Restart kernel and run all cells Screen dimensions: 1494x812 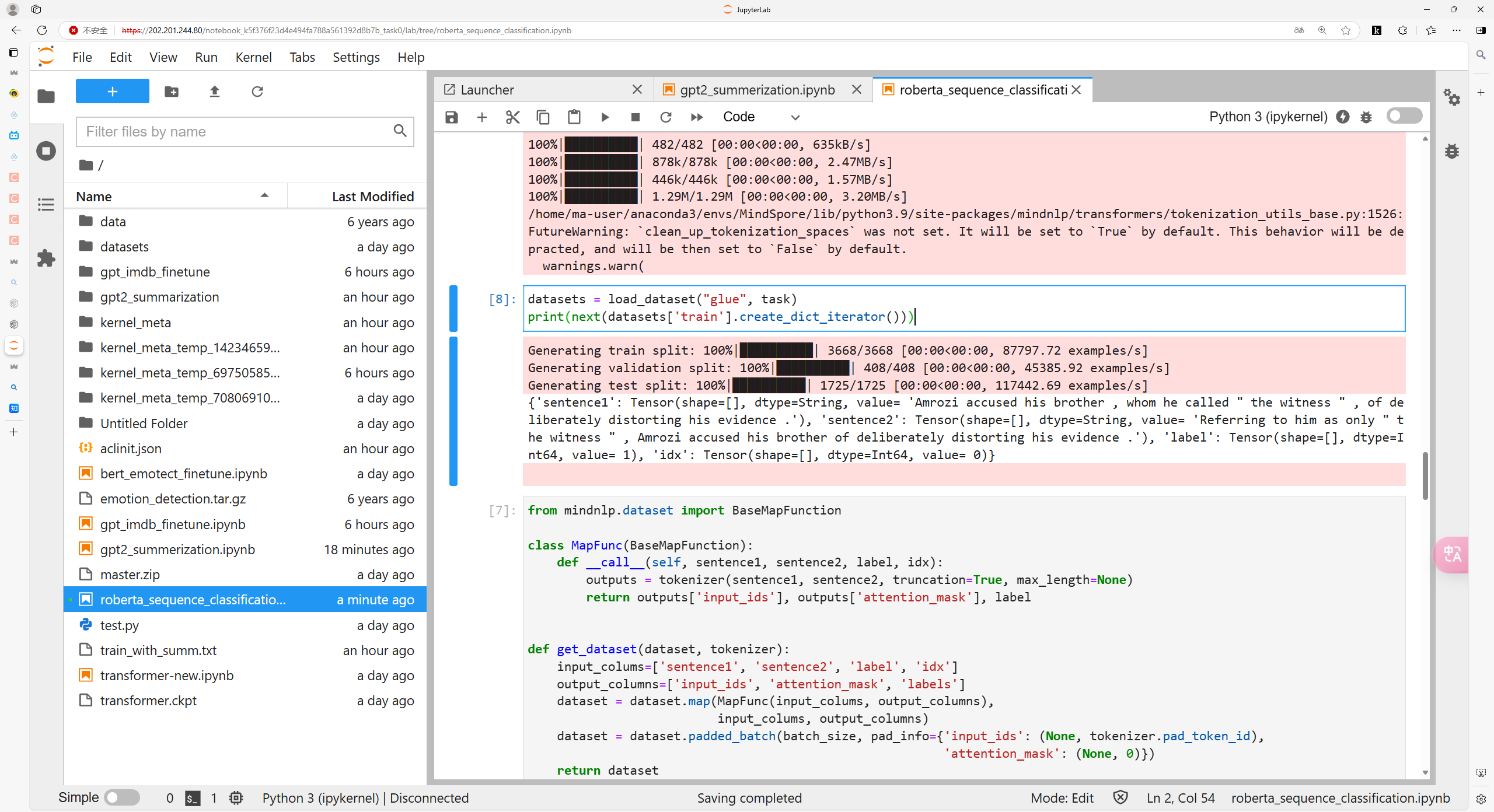pyautogui.click(x=697, y=117)
